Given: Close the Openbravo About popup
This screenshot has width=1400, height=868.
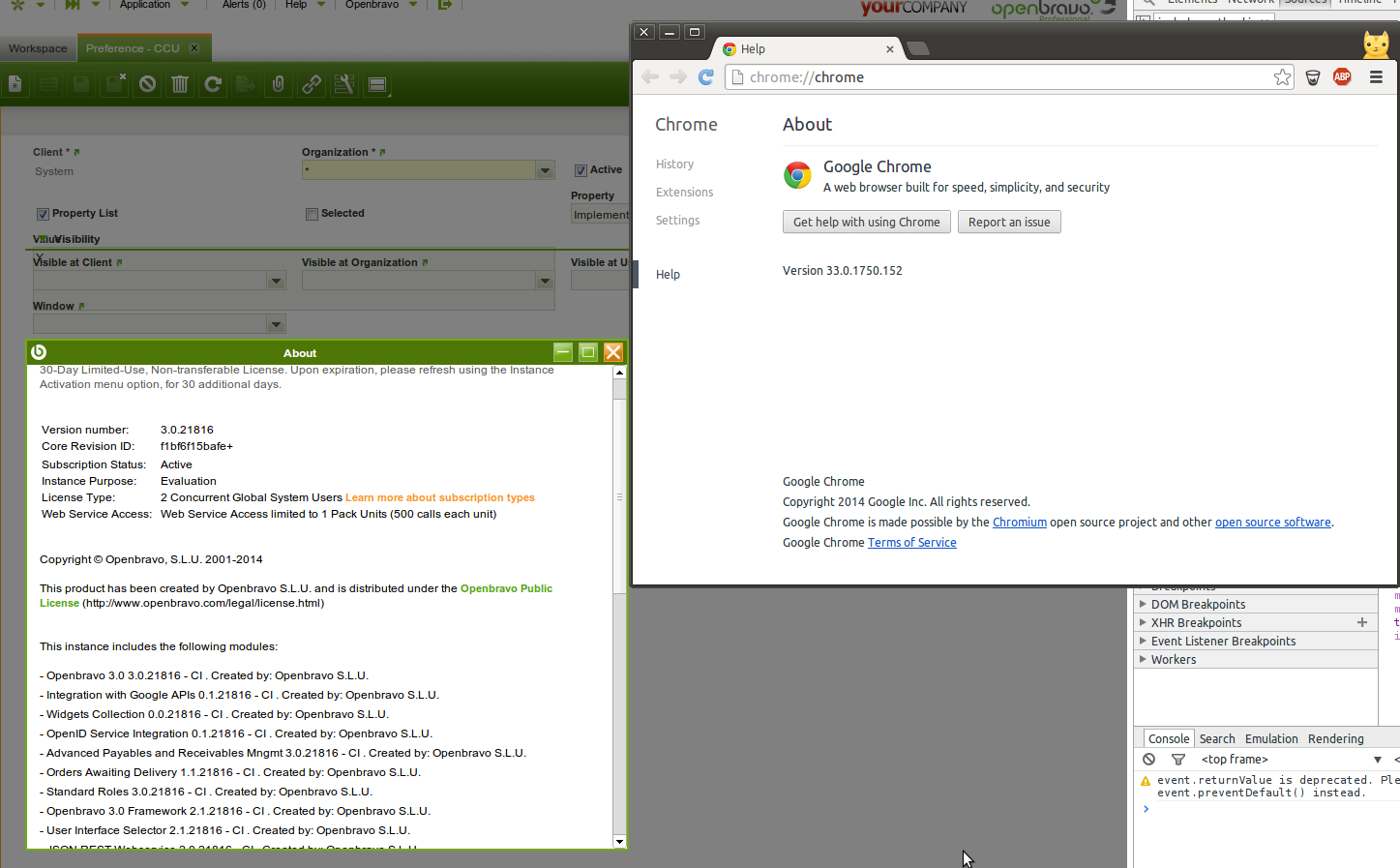Looking at the screenshot, I should (x=613, y=352).
